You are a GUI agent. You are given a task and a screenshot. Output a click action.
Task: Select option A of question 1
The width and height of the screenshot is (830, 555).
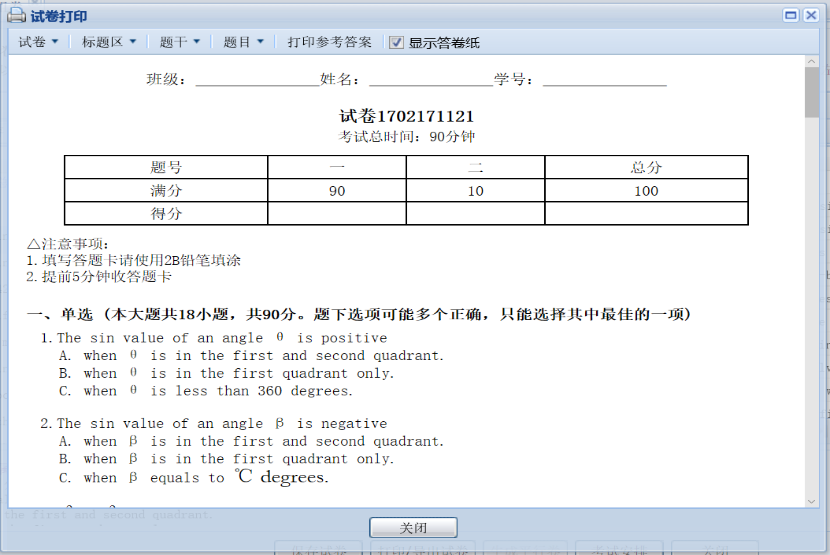[250, 356]
